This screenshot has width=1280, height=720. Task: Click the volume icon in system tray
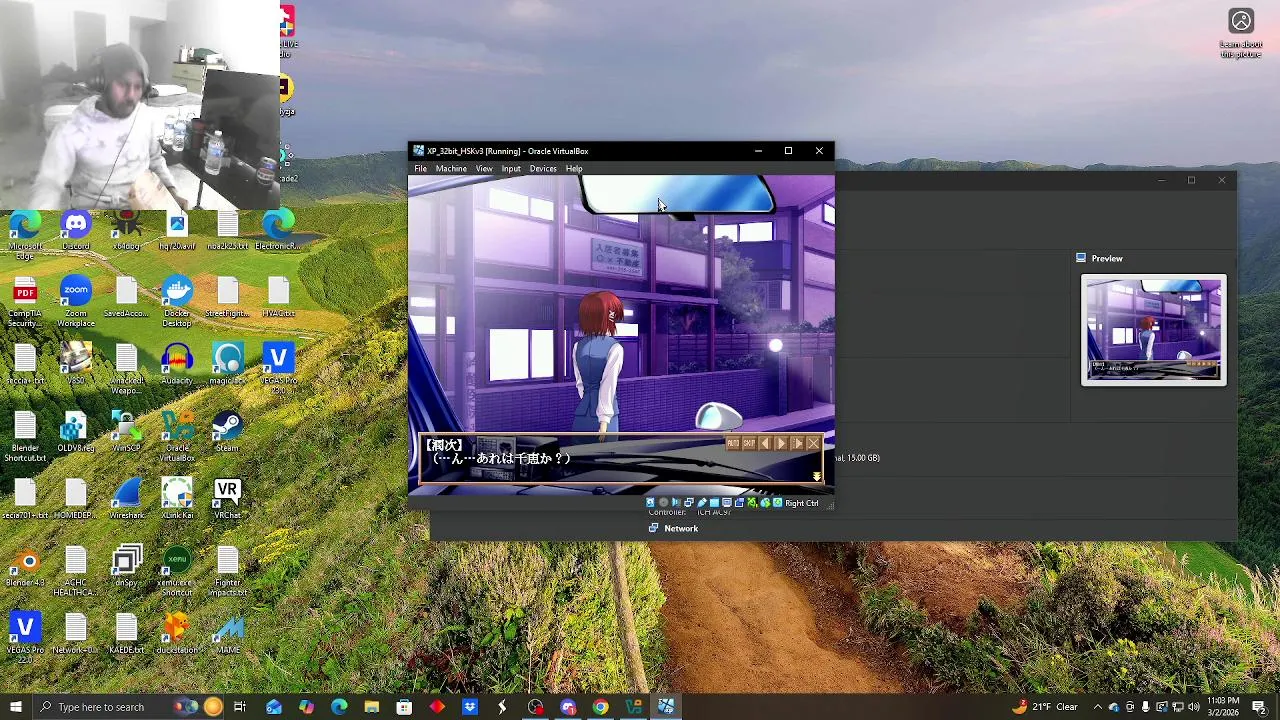(x=1194, y=707)
